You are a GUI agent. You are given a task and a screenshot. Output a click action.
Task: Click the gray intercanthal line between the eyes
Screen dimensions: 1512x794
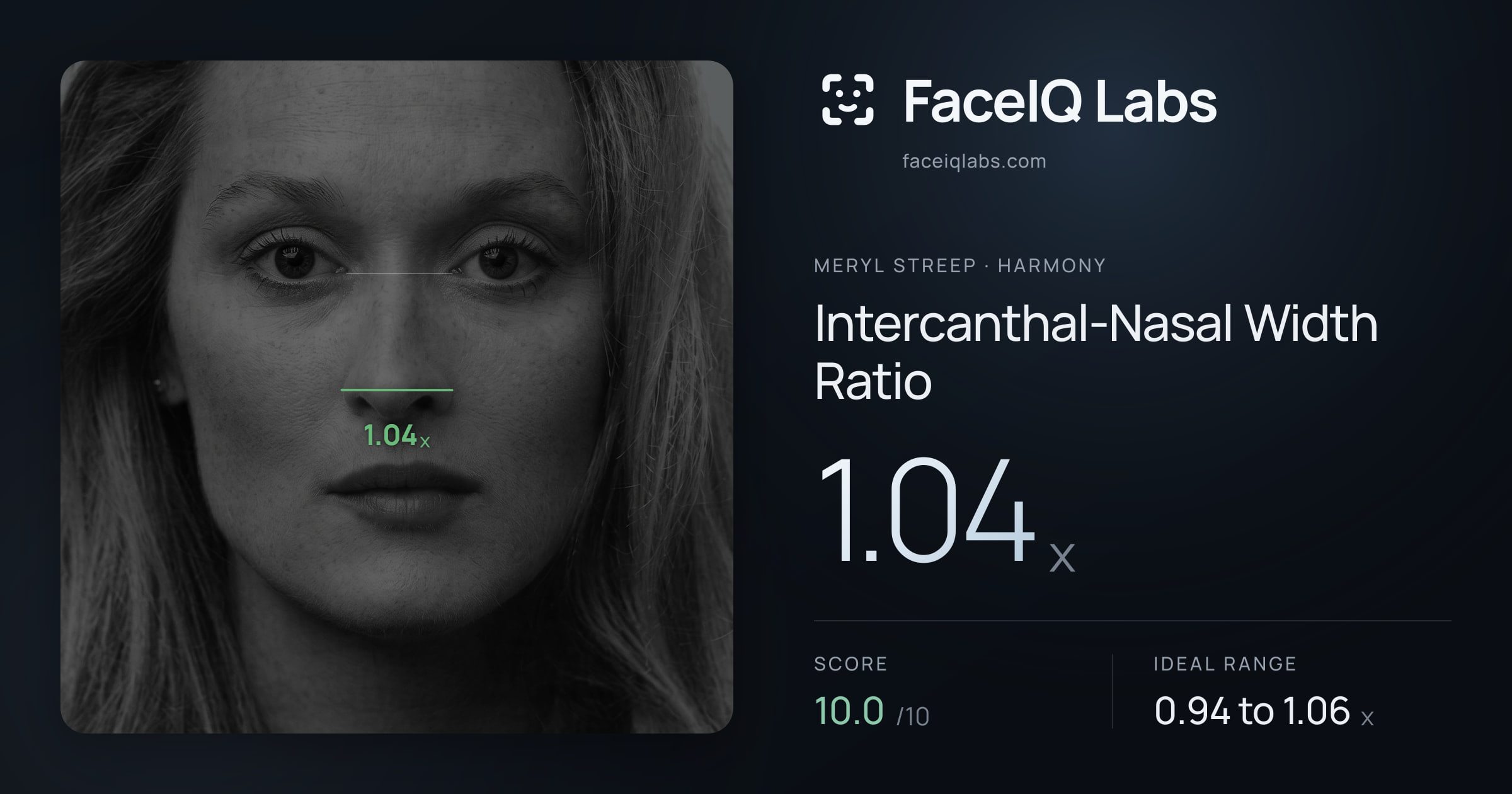(x=399, y=273)
